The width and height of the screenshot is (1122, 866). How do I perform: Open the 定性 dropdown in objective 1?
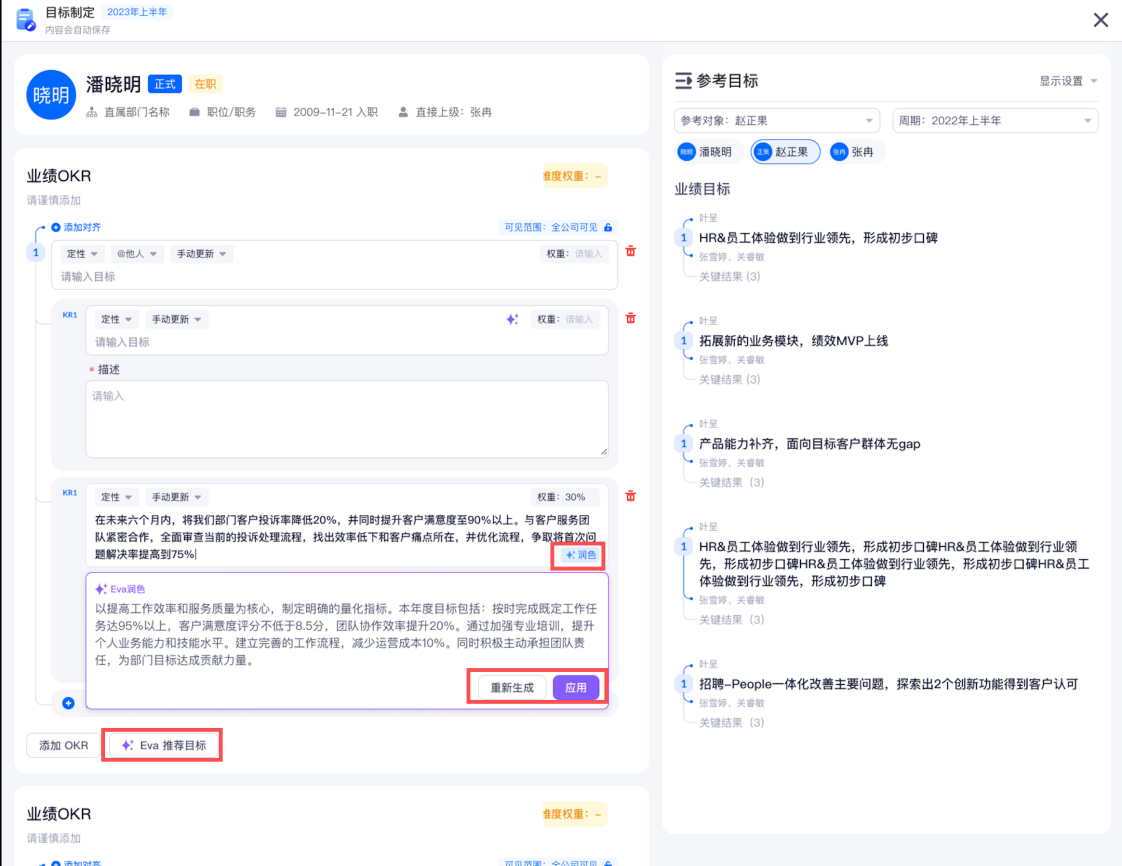coord(82,254)
